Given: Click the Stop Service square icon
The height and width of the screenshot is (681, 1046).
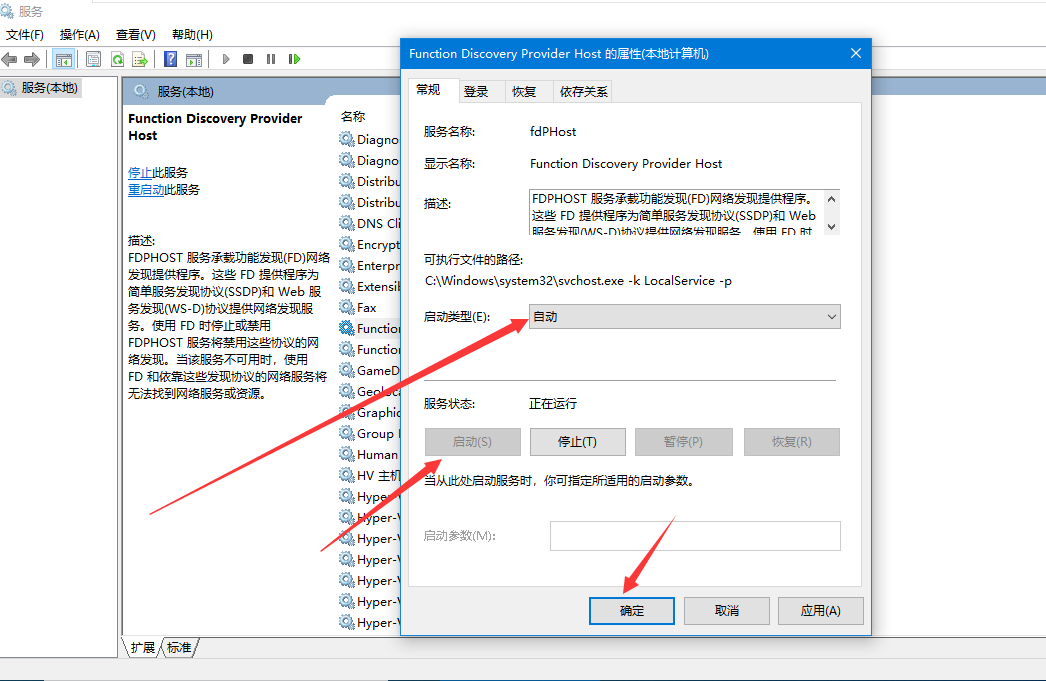Looking at the screenshot, I should 248,58.
